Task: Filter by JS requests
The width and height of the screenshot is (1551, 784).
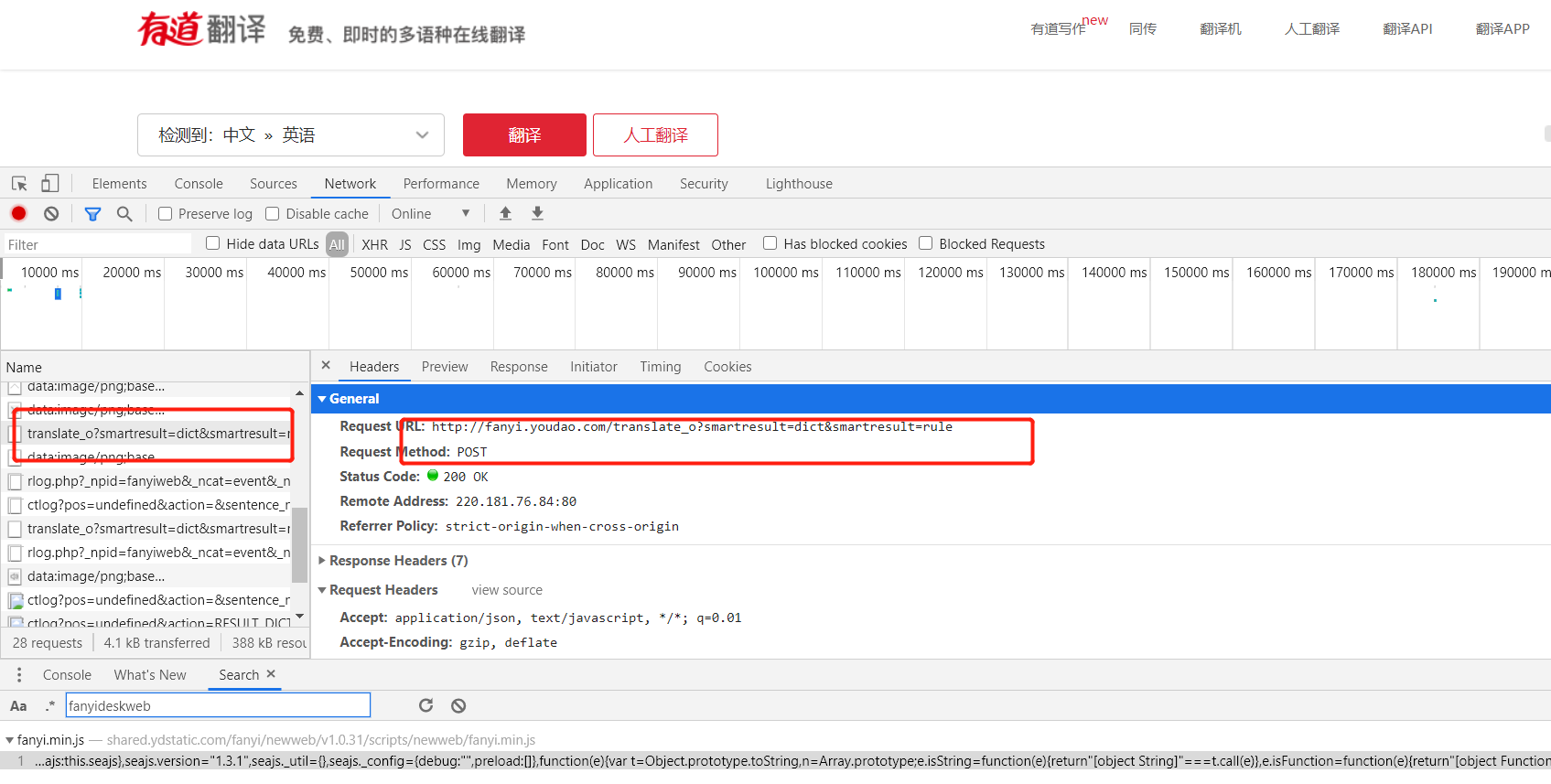Action: (x=405, y=244)
